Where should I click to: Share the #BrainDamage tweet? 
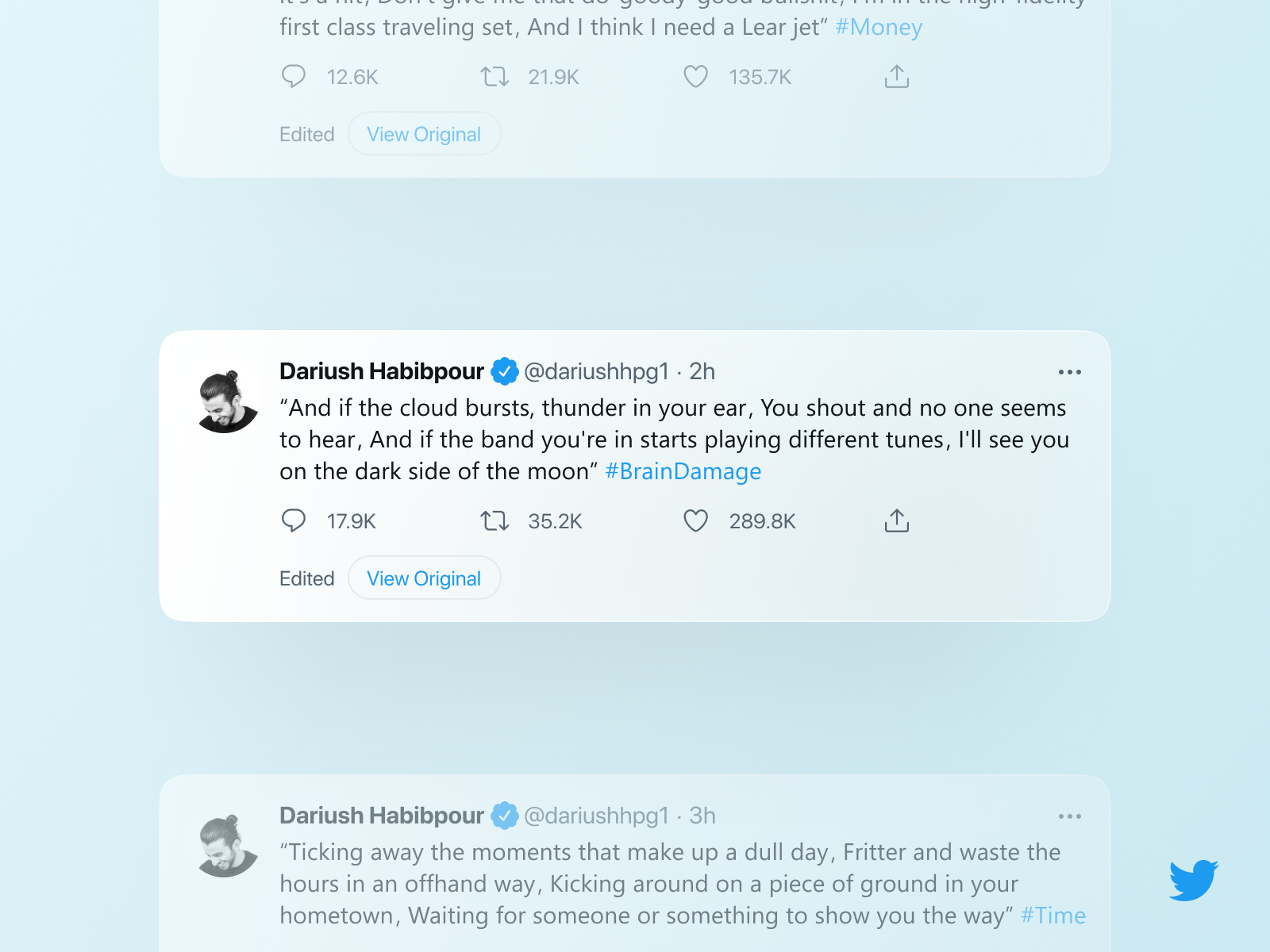click(897, 520)
